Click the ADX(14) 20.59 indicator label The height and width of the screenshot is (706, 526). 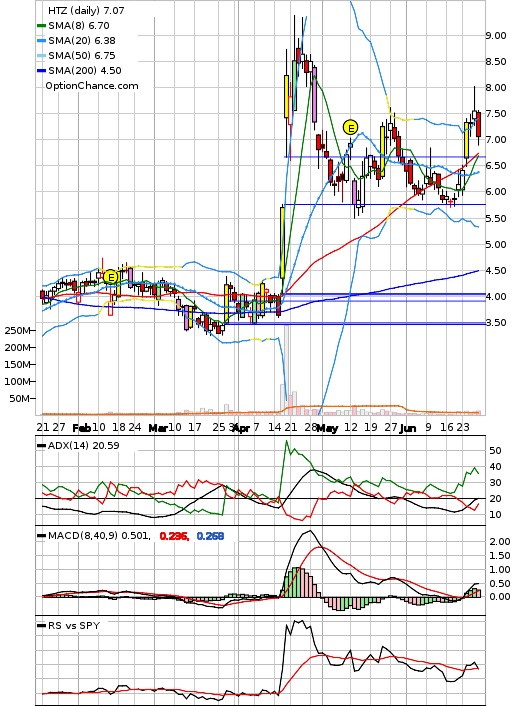click(x=83, y=446)
